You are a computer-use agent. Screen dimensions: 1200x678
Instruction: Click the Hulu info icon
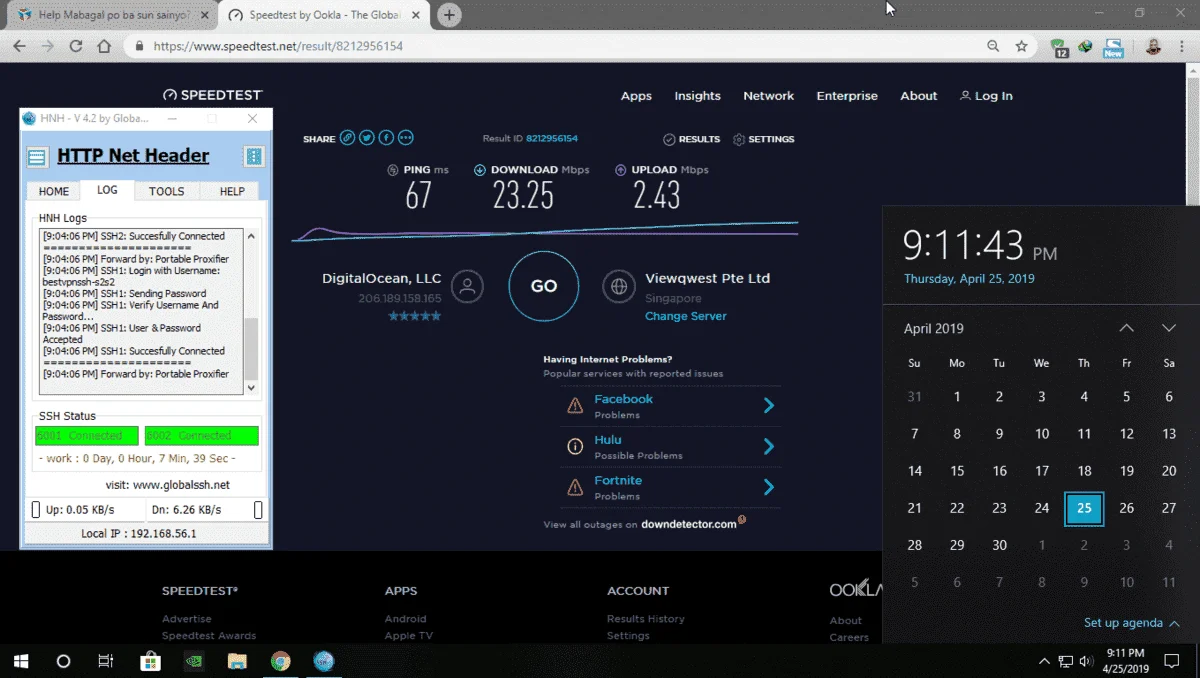(x=575, y=446)
